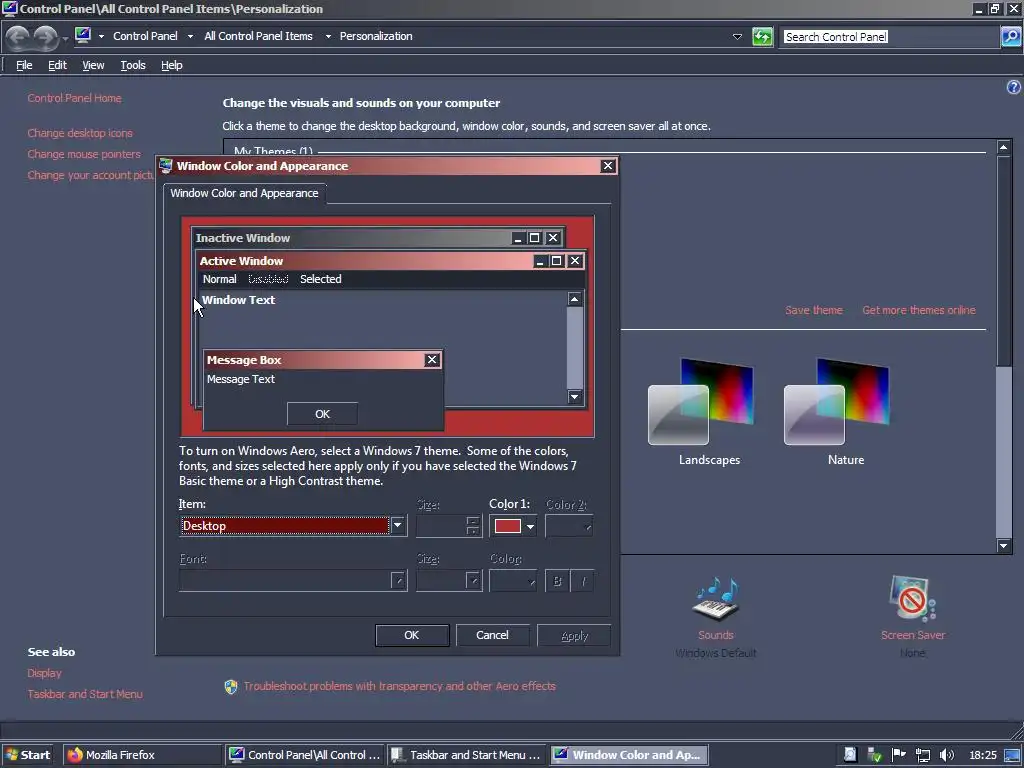This screenshot has height=768, width=1024.
Task: Open the Help menu
Action: click(x=172, y=65)
